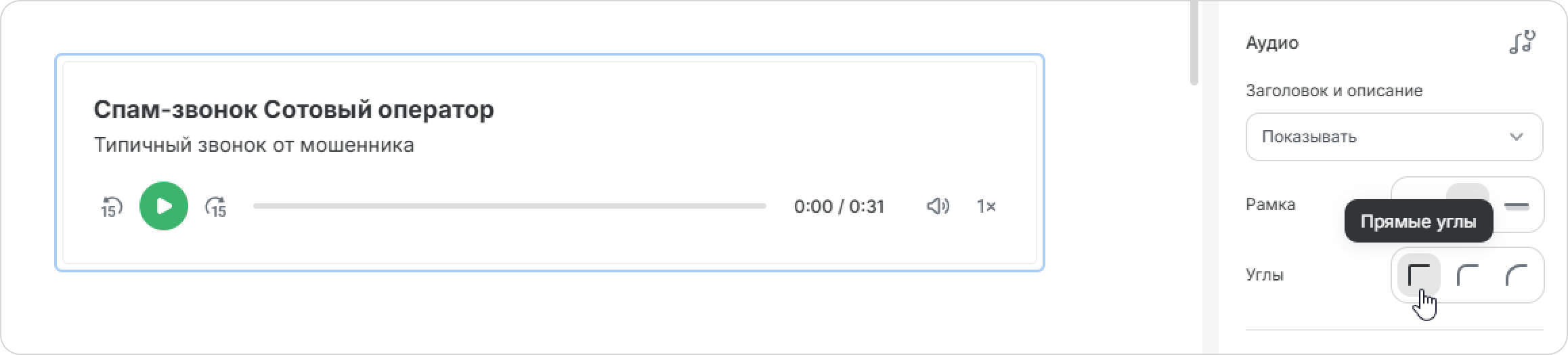Click the vertical scrollbar thumb
The width and height of the screenshot is (1568, 355).
coord(1194,43)
